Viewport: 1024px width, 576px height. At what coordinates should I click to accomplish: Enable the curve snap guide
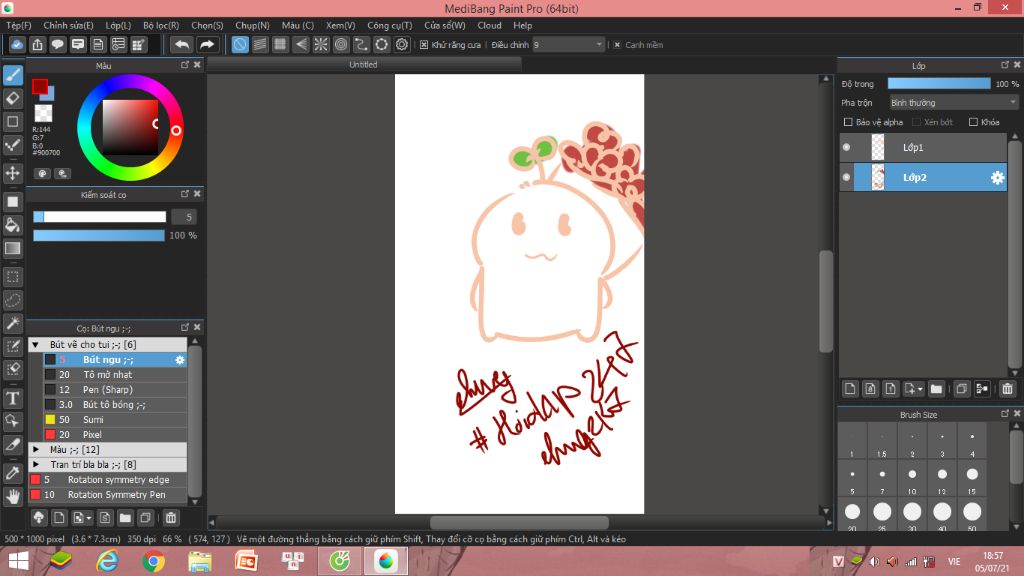[361, 44]
